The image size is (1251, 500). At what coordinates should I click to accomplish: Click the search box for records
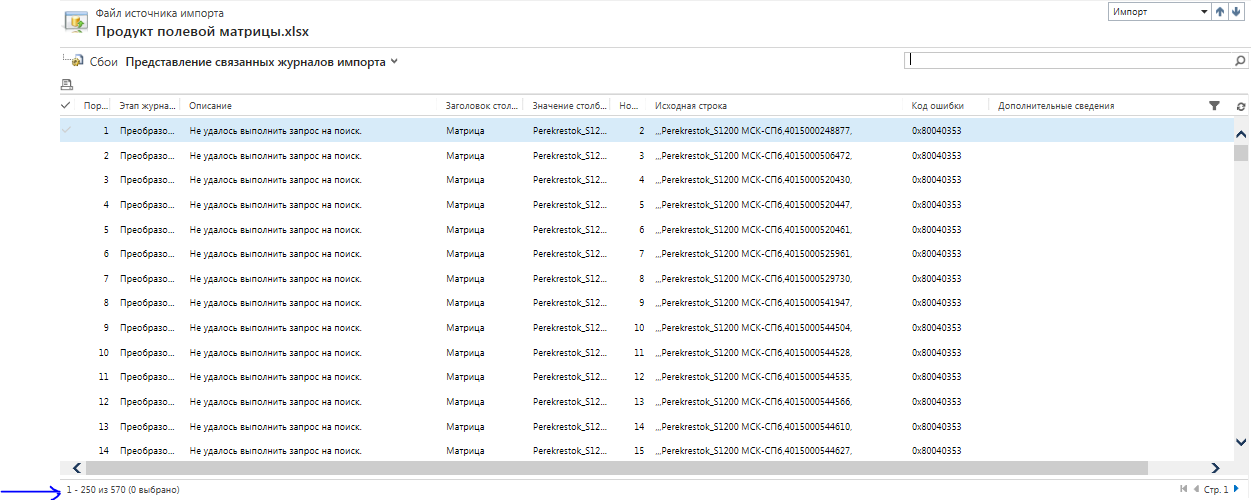coord(1067,60)
